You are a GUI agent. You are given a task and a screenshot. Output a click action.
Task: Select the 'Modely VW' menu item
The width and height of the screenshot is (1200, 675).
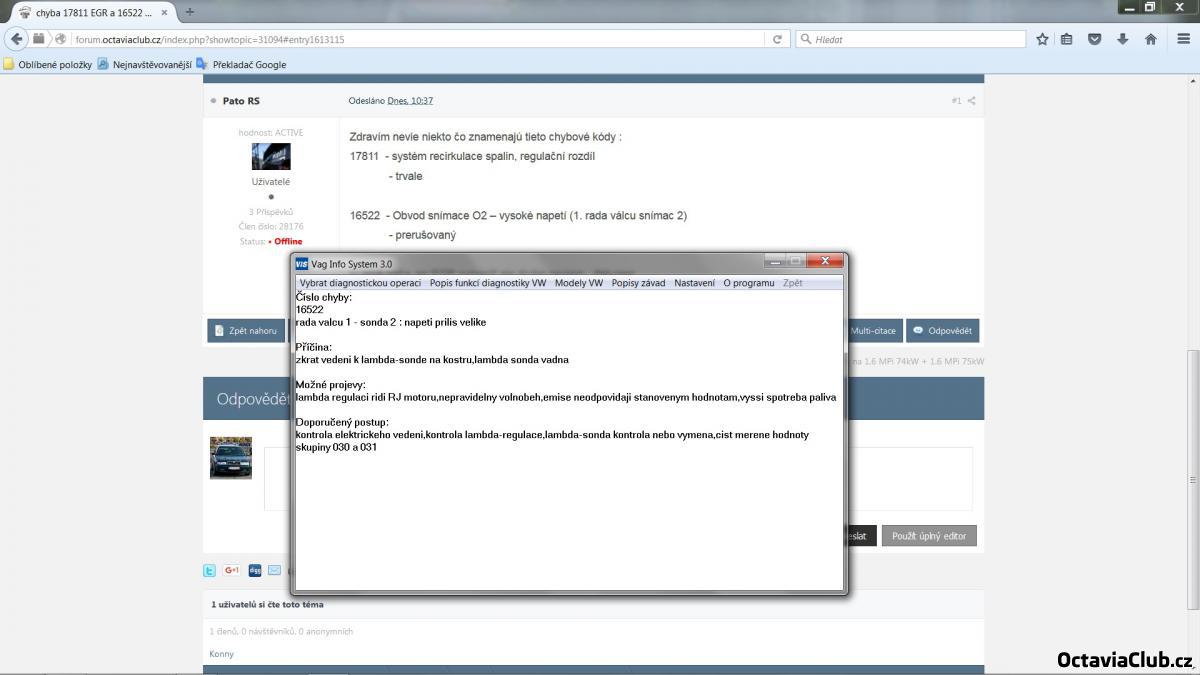(578, 283)
